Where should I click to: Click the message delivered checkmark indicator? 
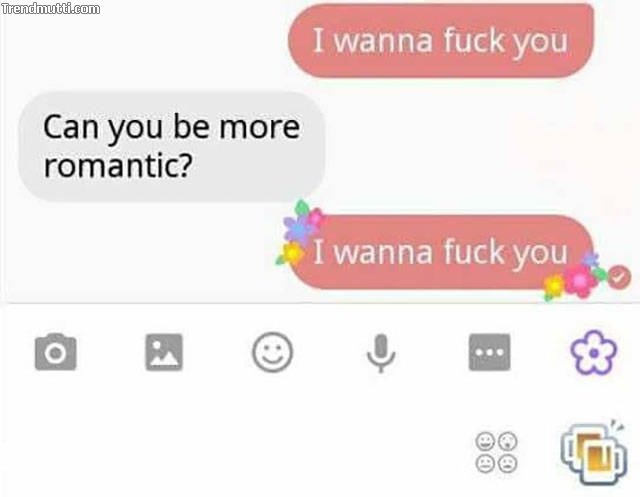[619, 277]
